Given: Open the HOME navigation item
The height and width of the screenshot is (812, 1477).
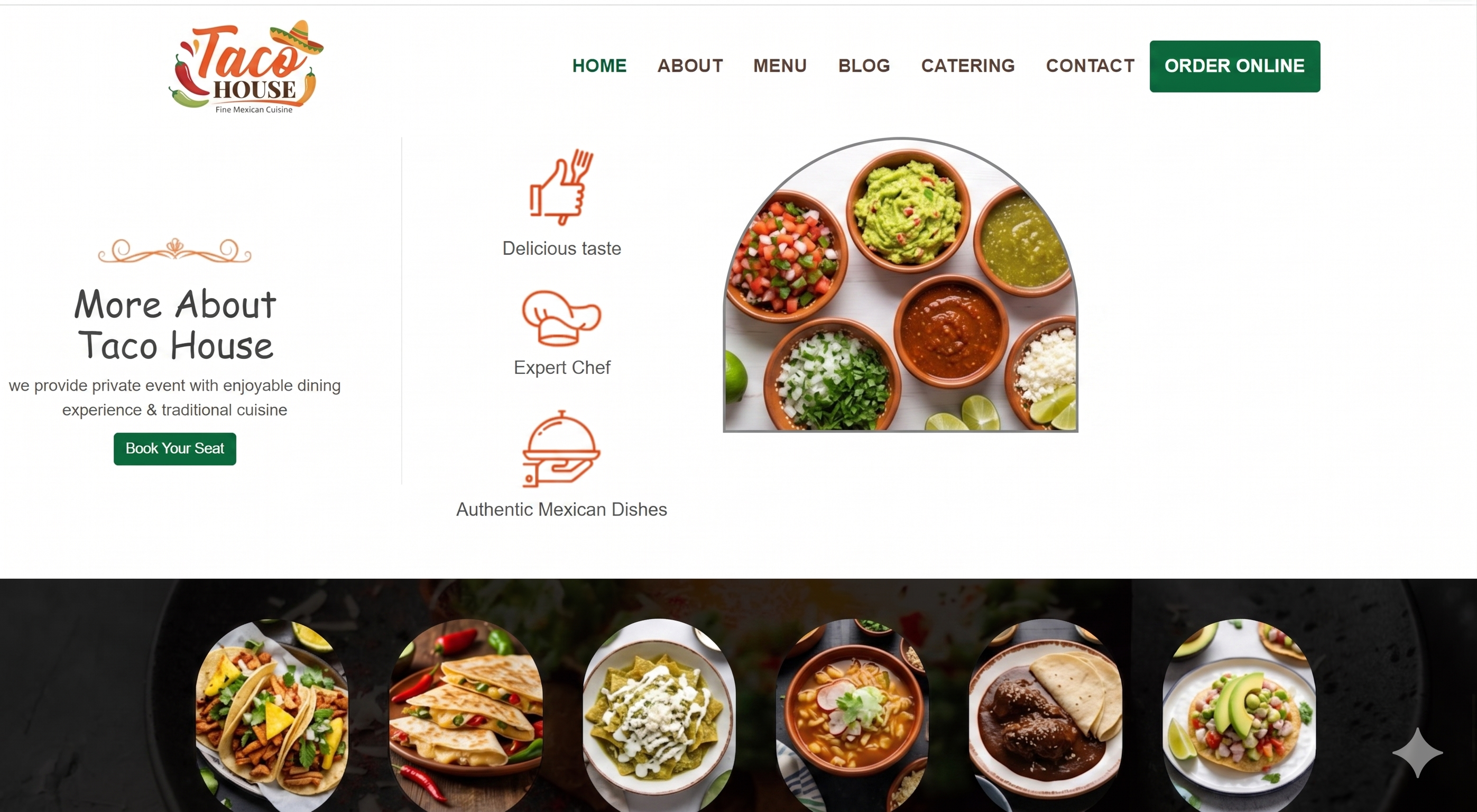Looking at the screenshot, I should click(x=599, y=66).
